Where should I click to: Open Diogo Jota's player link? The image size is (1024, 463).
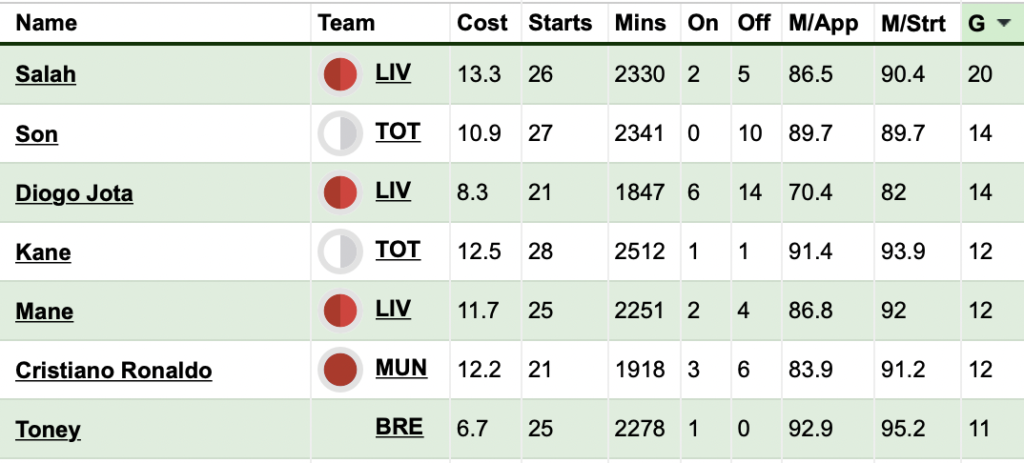click(x=74, y=193)
